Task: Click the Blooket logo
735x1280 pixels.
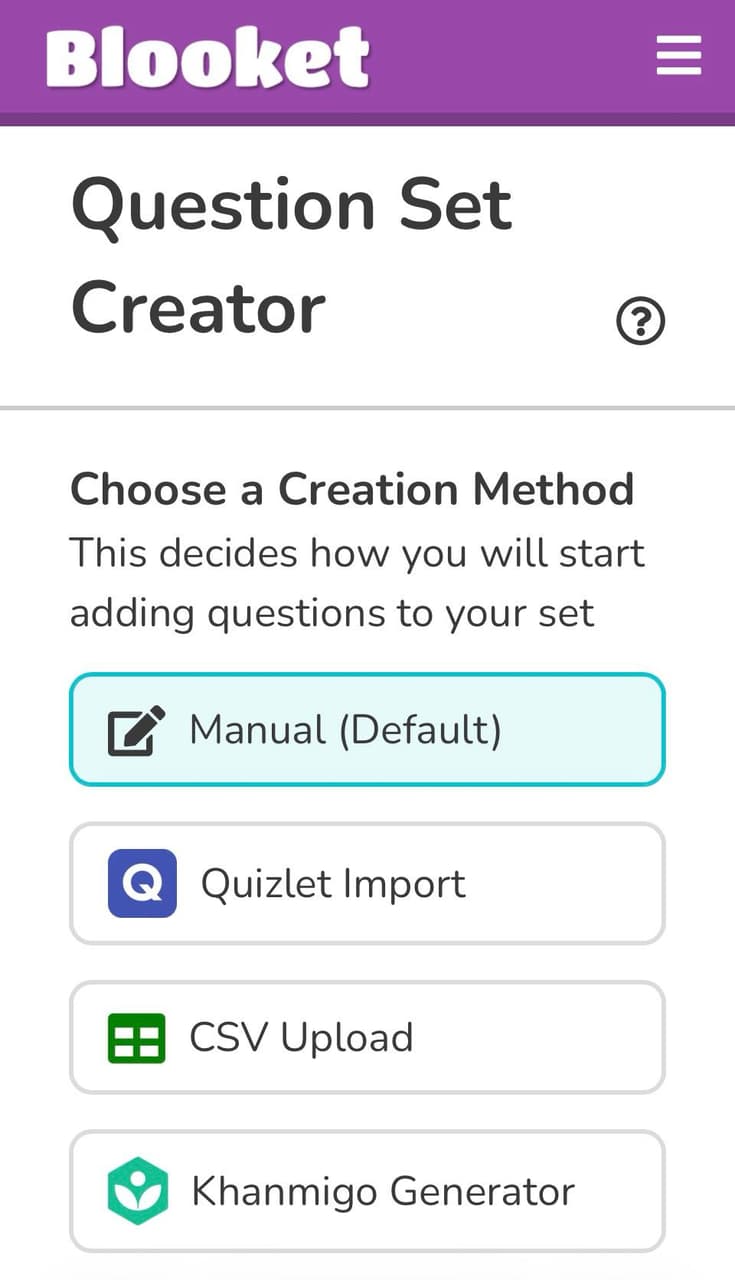Action: [208, 57]
